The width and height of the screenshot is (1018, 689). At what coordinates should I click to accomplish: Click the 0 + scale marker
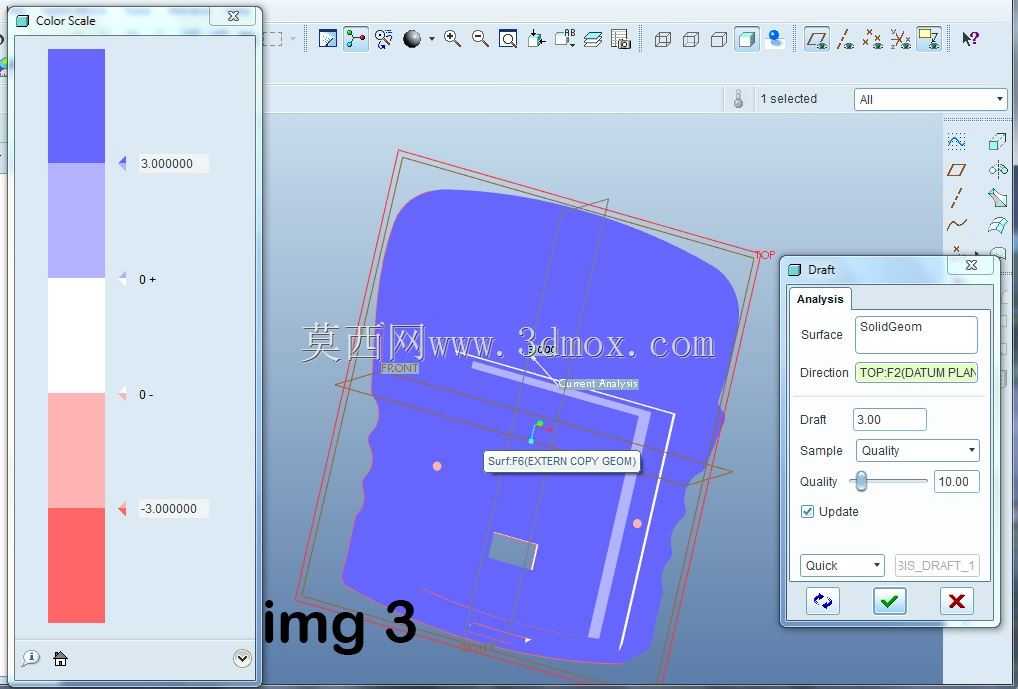click(122, 279)
